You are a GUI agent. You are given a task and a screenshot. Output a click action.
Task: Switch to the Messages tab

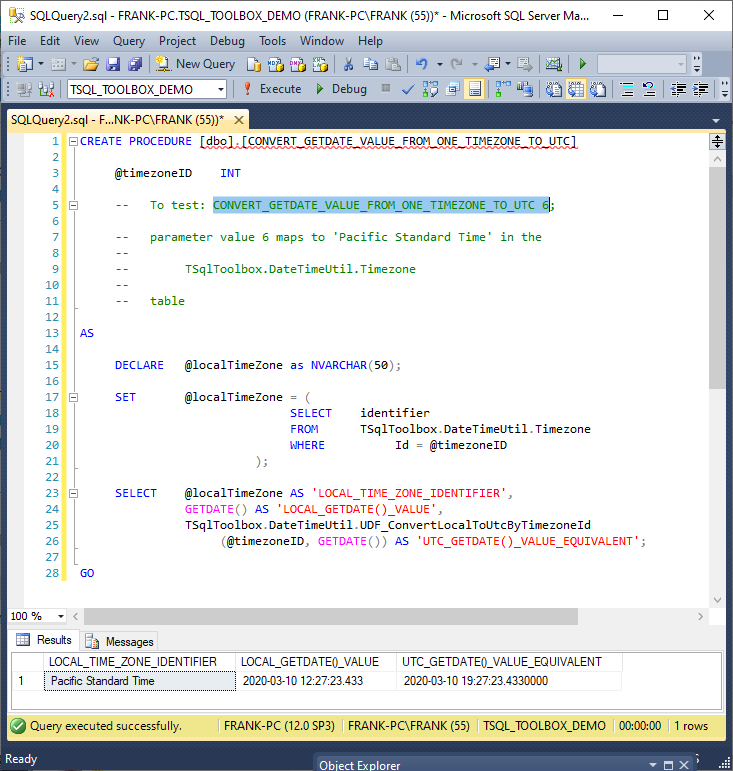[121, 641]
